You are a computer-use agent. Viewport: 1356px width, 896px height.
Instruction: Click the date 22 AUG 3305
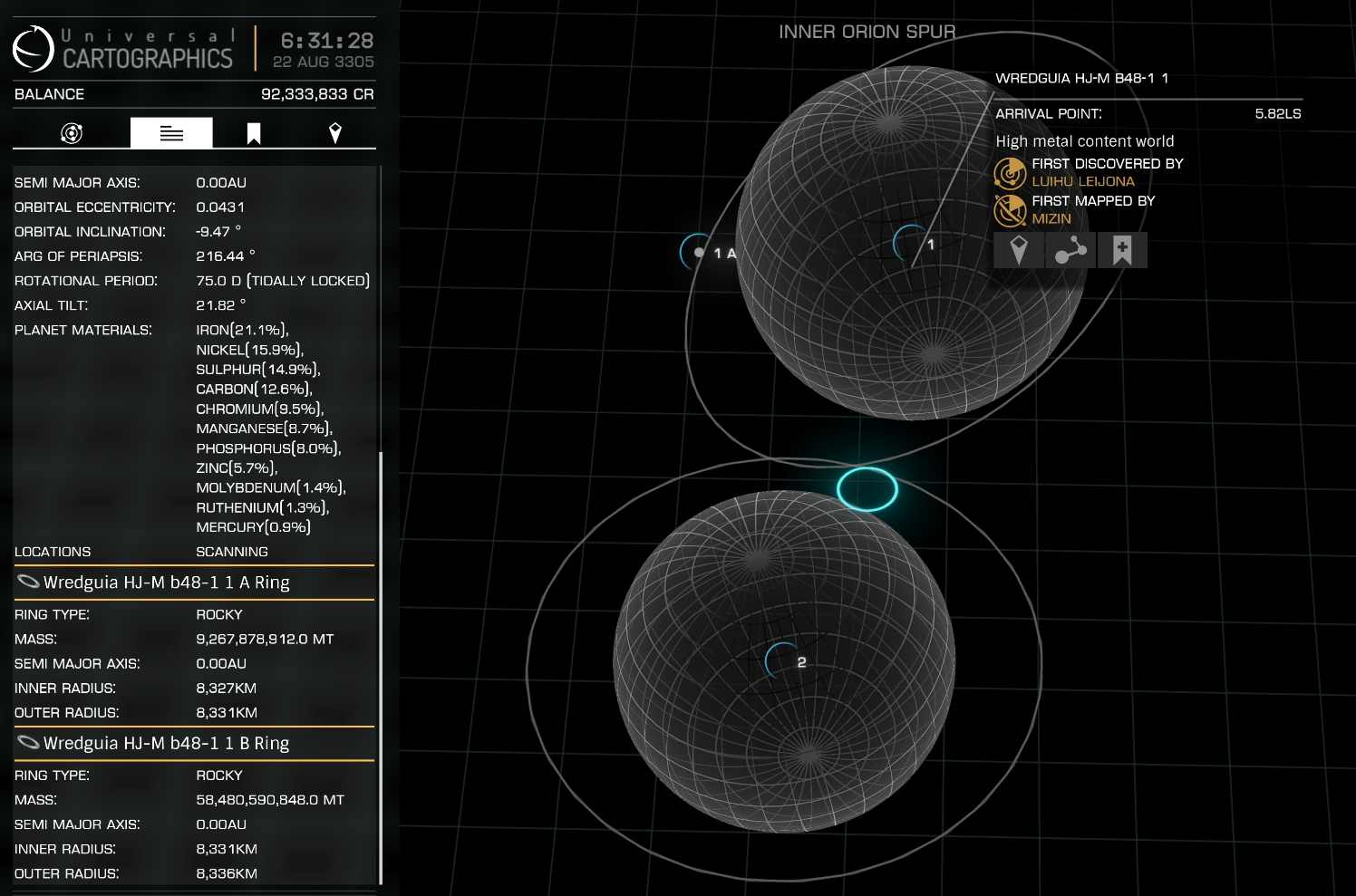coord(324,62)
